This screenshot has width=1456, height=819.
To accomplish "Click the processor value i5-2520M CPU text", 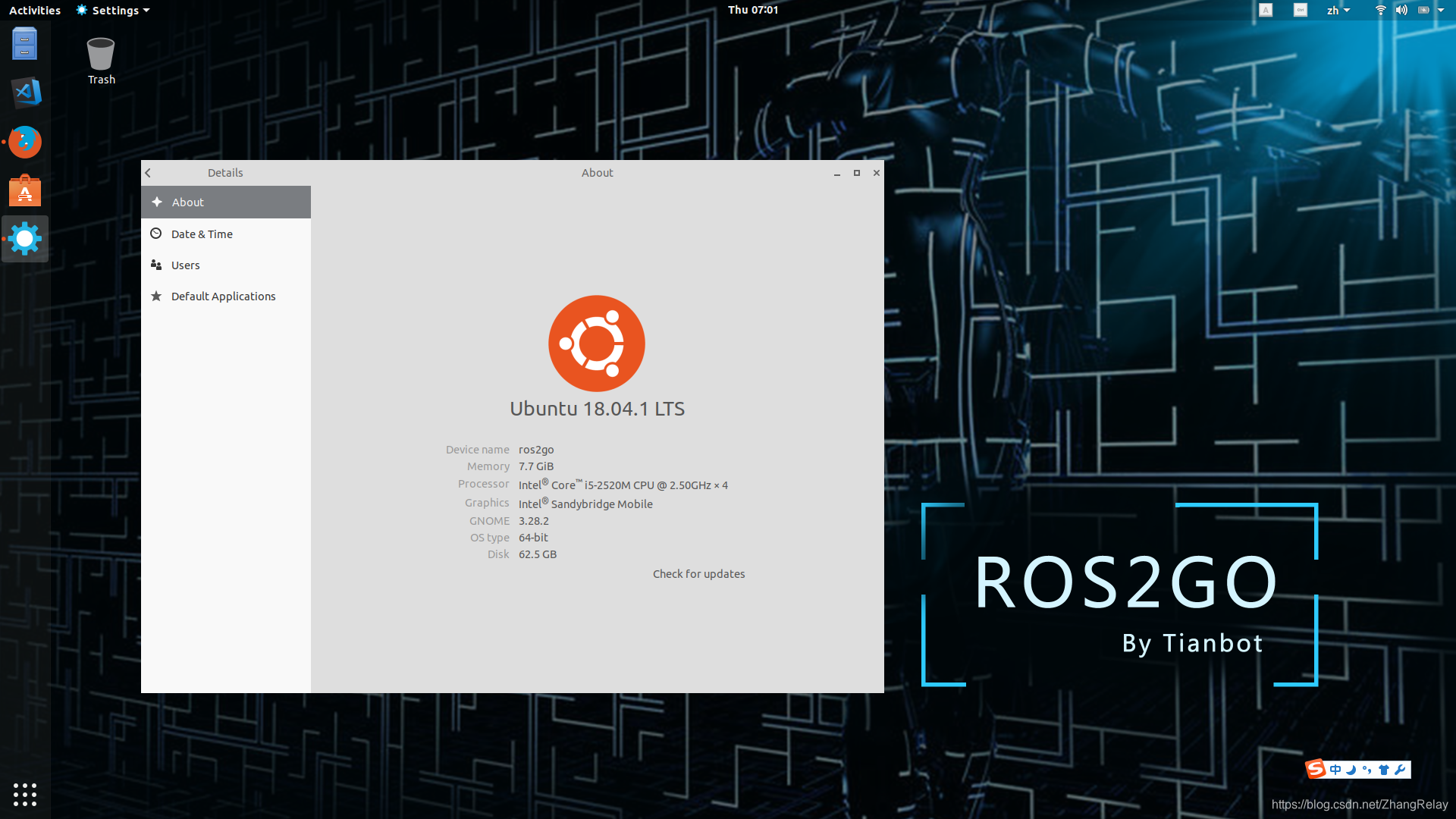I will click(623, 485).
